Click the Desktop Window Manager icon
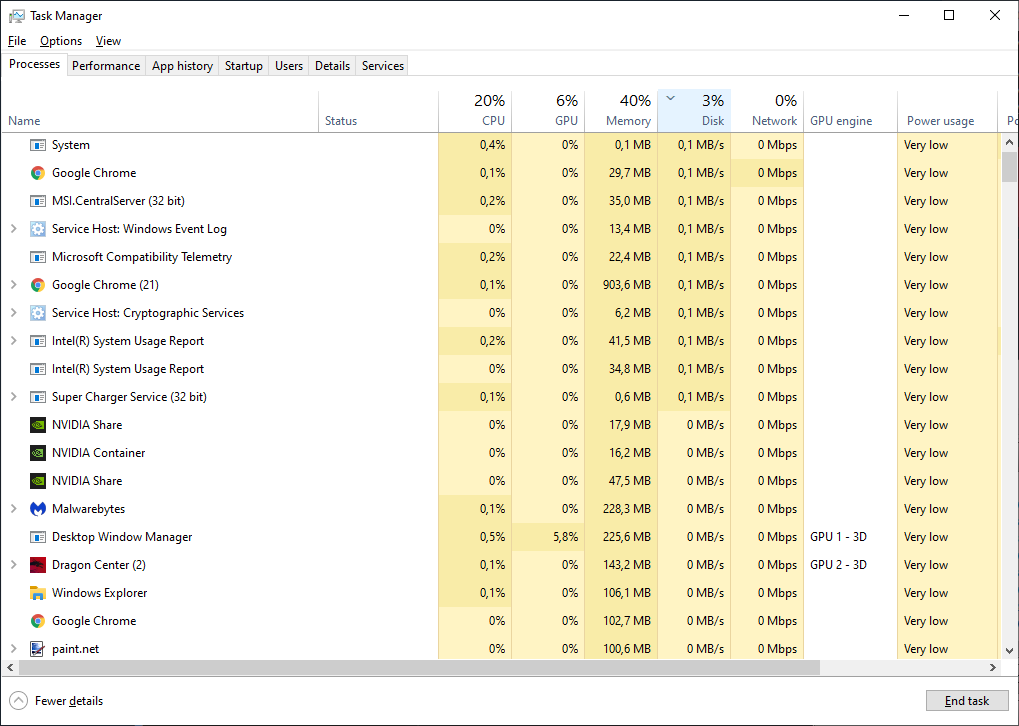 pyautogui.click(x=38, y=537)
